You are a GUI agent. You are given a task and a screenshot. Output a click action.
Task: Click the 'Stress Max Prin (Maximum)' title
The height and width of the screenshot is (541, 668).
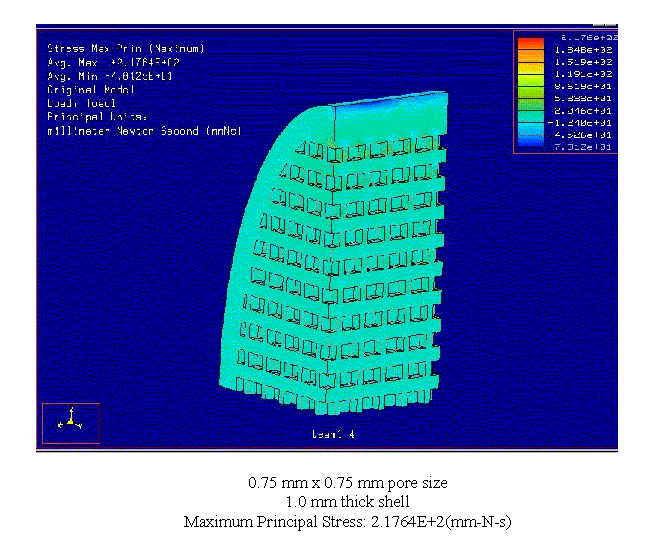click(126, 48)
